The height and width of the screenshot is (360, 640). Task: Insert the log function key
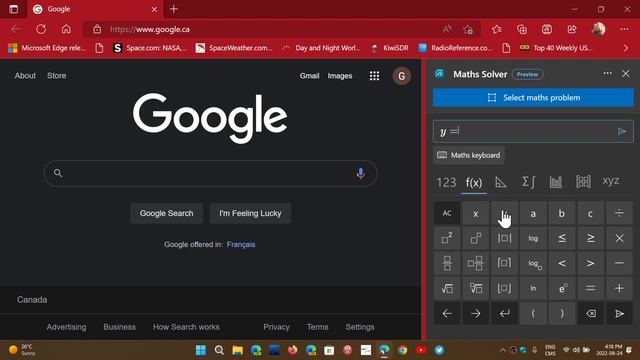[x=533, y=238]
